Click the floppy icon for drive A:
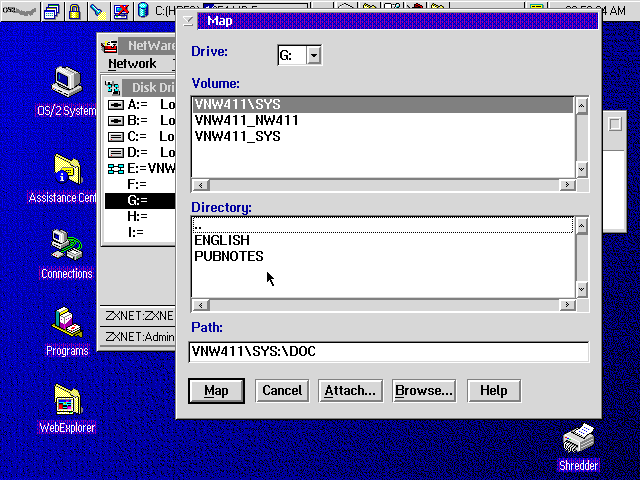This screenshot has width=640, height=480. (116, 105)
